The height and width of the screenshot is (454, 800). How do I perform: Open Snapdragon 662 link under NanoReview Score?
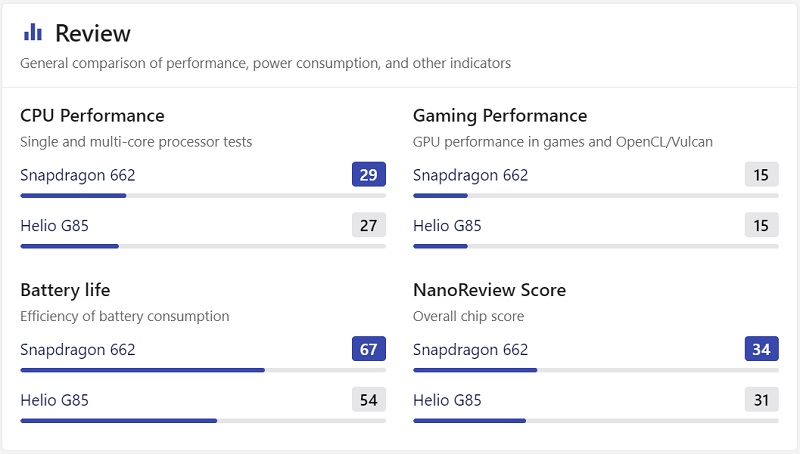tap(470, 349)
